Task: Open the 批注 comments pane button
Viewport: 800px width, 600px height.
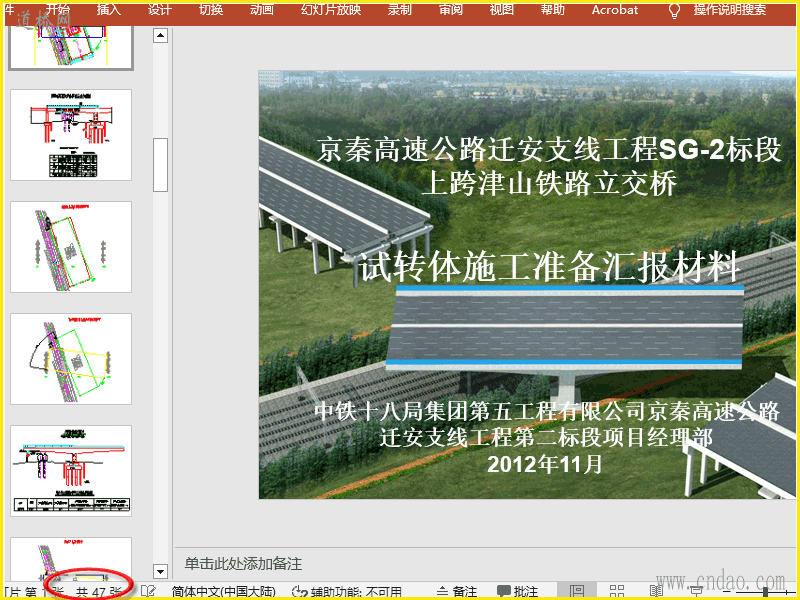Action: point(518,591)
